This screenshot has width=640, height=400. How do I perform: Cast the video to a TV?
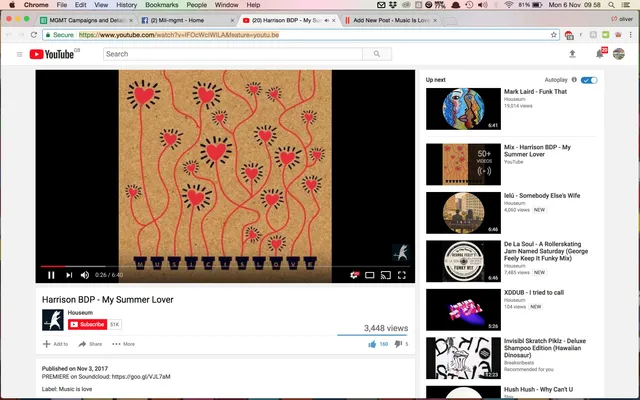385,275
